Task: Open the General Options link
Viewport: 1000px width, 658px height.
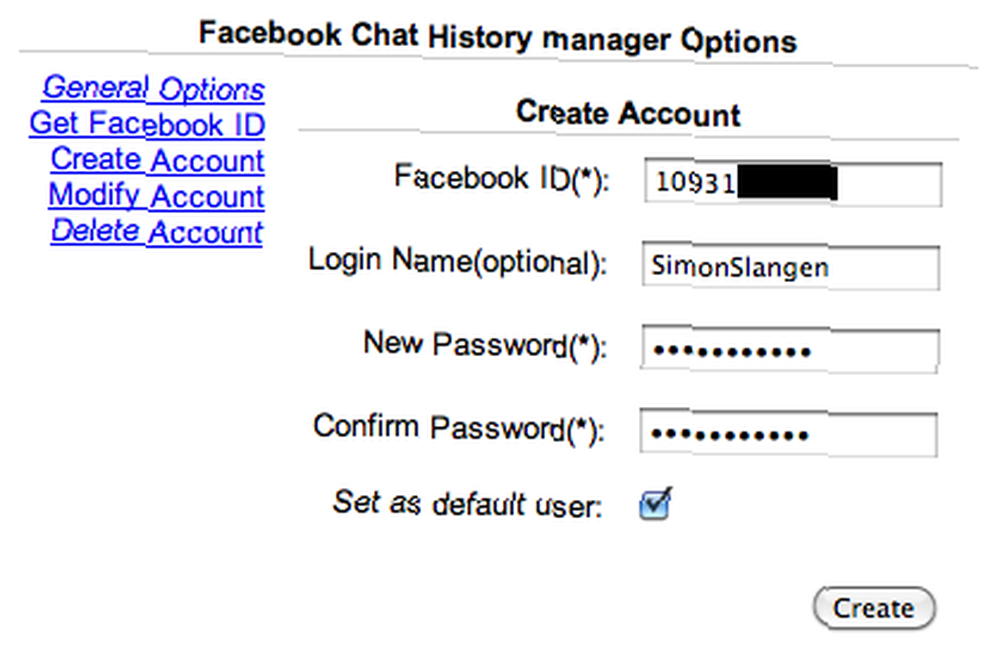Action: tap(154, 88)
